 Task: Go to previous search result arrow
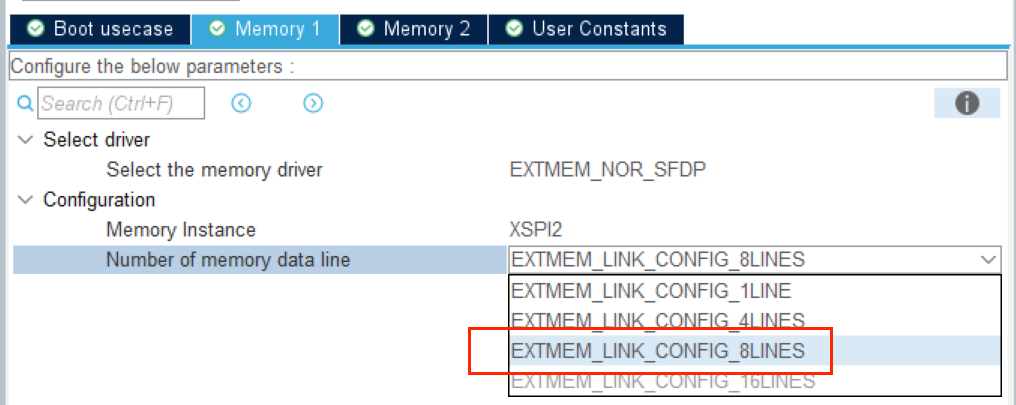(241, 103)
